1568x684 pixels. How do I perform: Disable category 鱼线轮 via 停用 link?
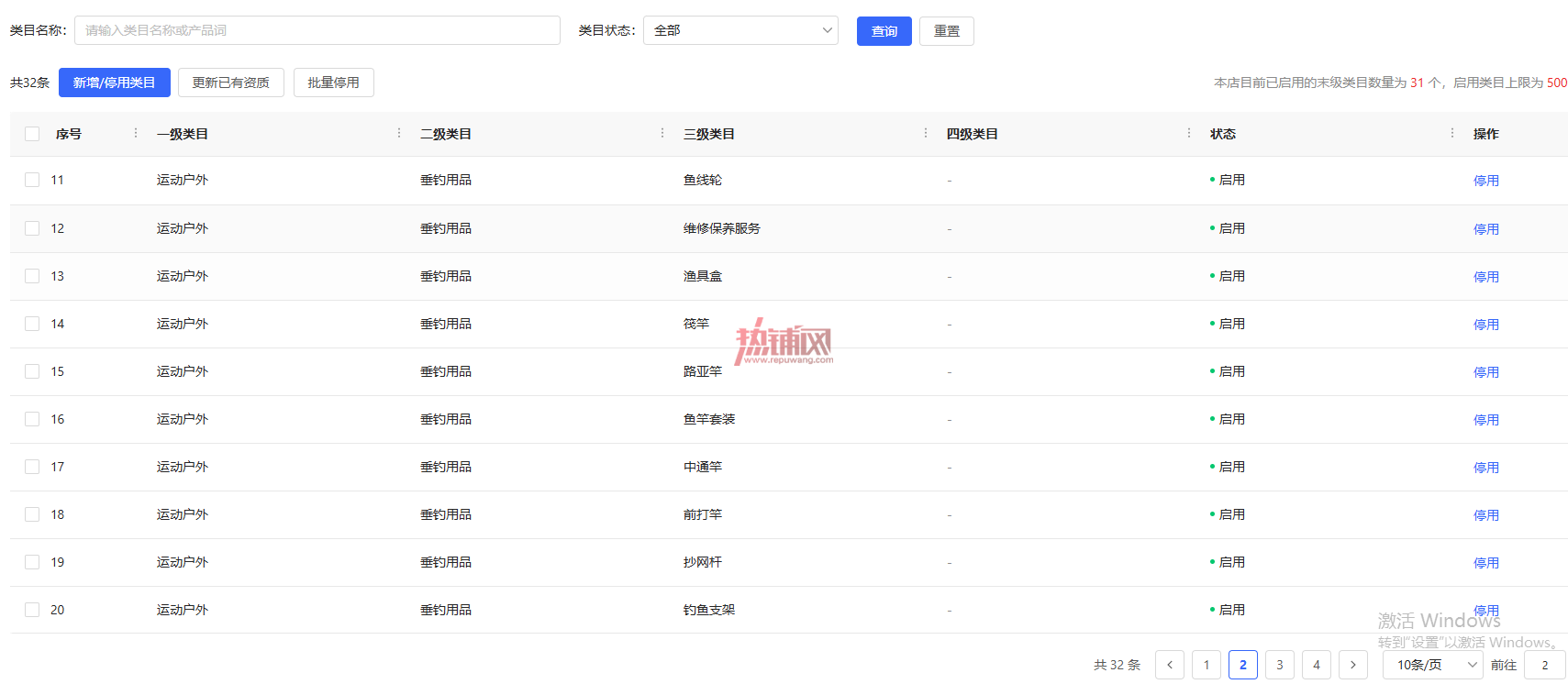coord(1486,181)
